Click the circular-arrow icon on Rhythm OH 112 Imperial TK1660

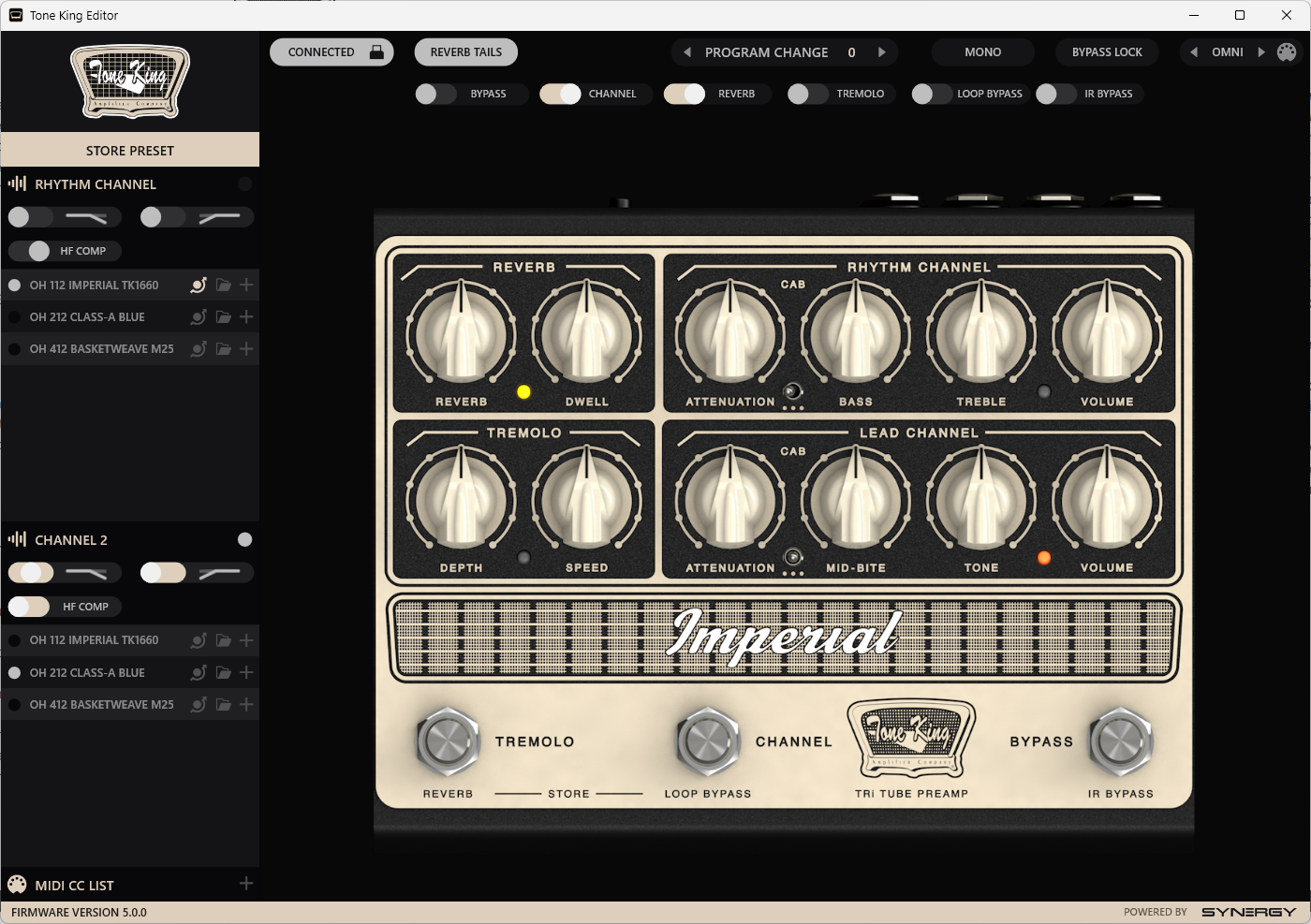coord(199,285)
